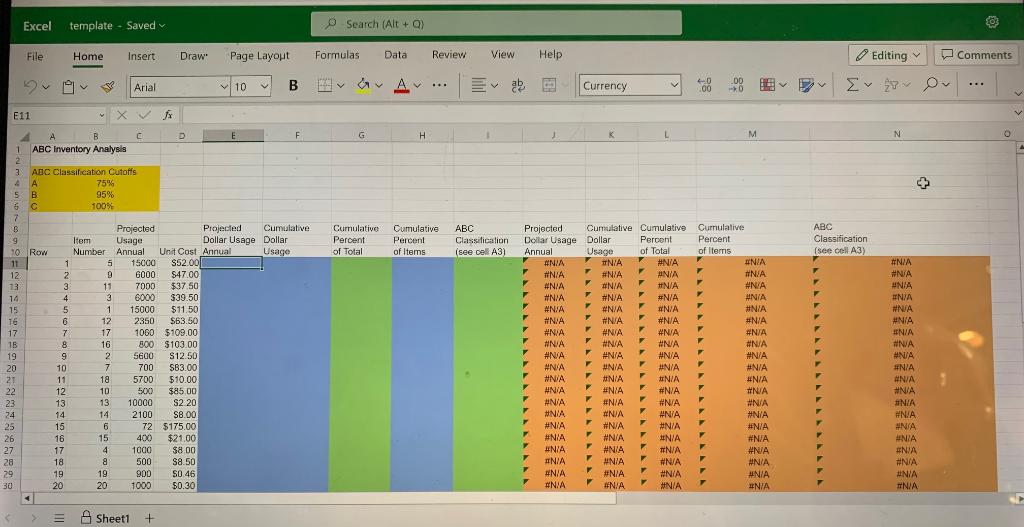This screenshot has width=1024, height=527.
Task: Toggle Wrap Text
Action: [519, 86]
